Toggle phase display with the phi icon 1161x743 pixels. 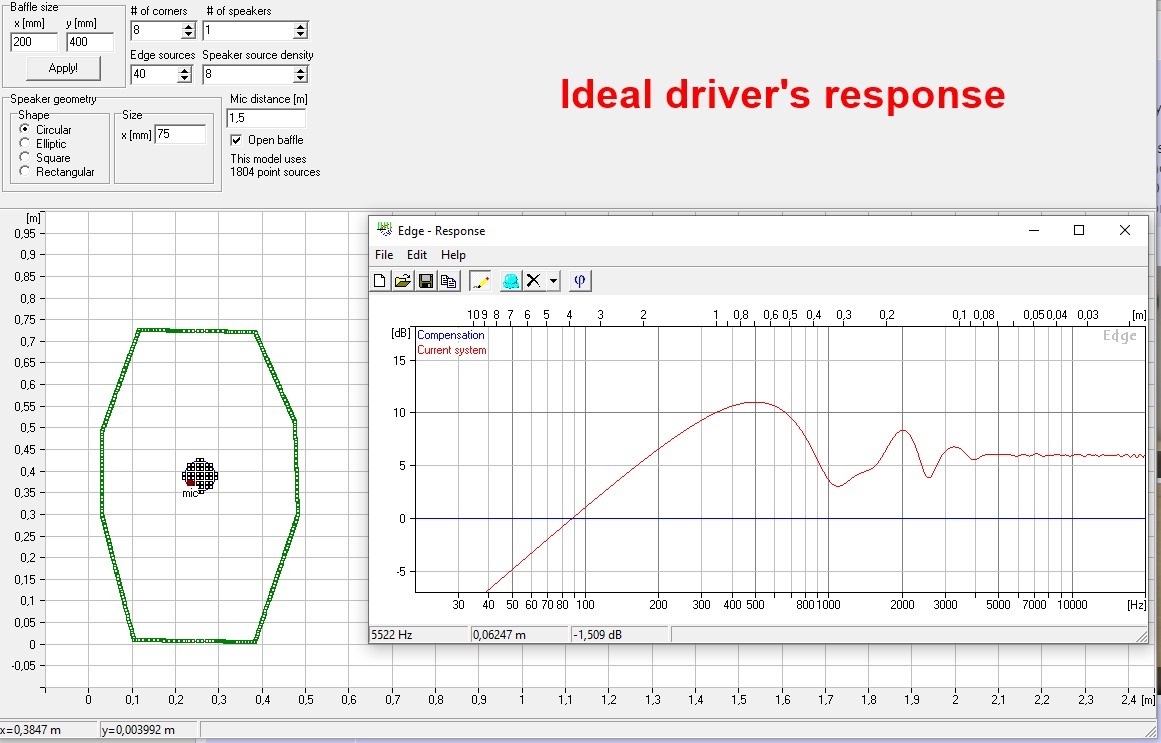pos(580,281)
